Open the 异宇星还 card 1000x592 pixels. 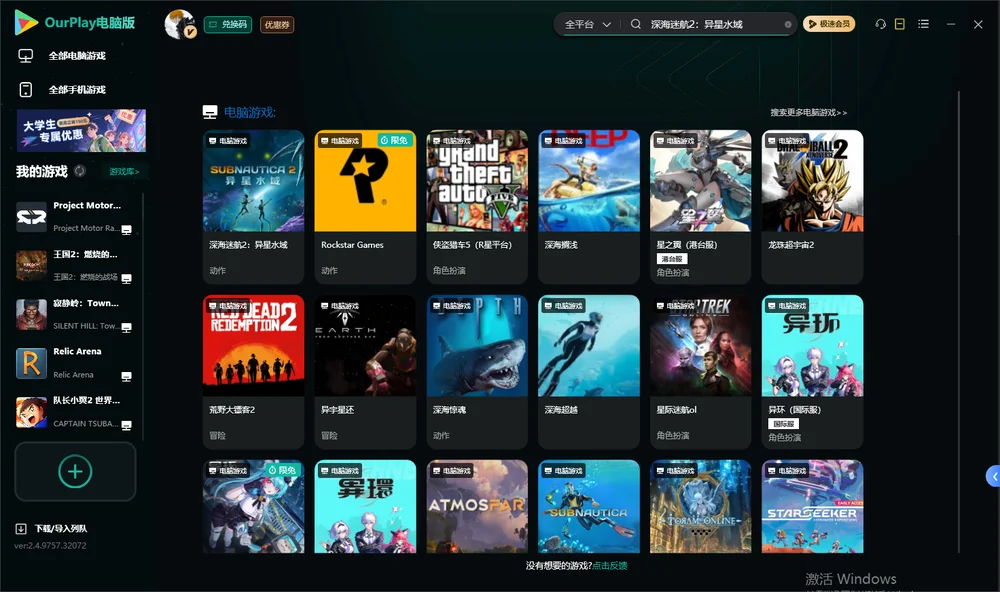(365, 372)
